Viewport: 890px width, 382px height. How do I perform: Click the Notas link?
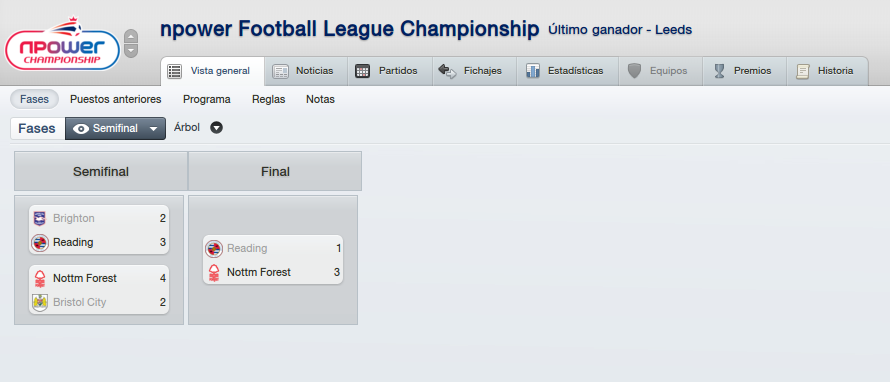click(320, 99)
